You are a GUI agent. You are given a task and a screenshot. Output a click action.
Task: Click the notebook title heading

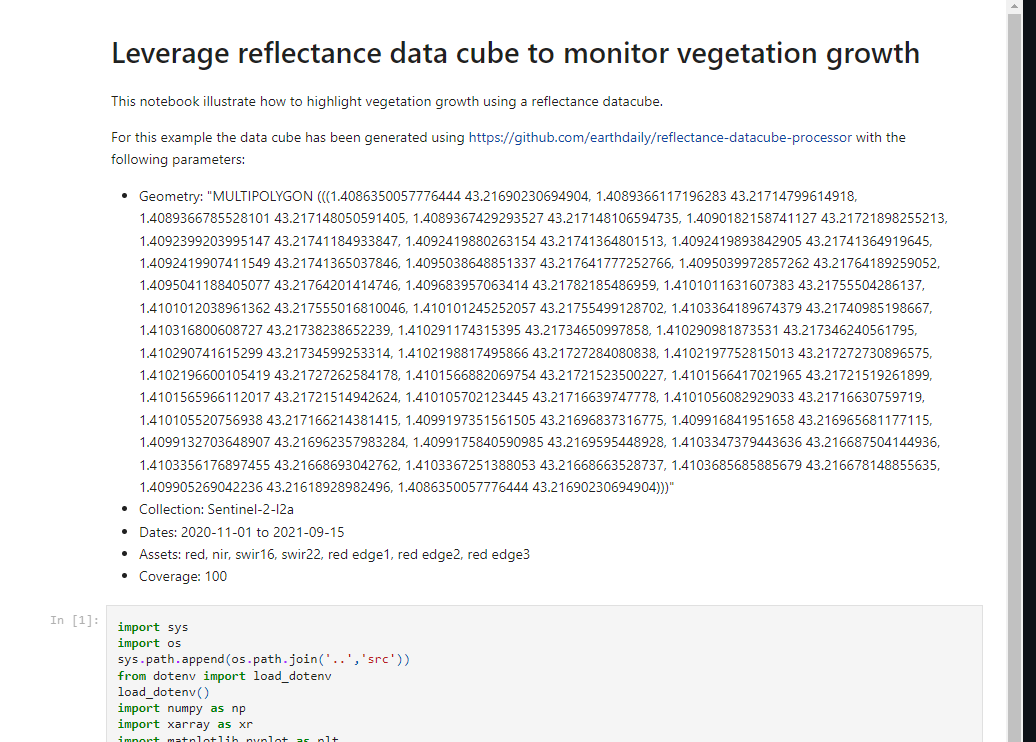click(x=515, y=53)
